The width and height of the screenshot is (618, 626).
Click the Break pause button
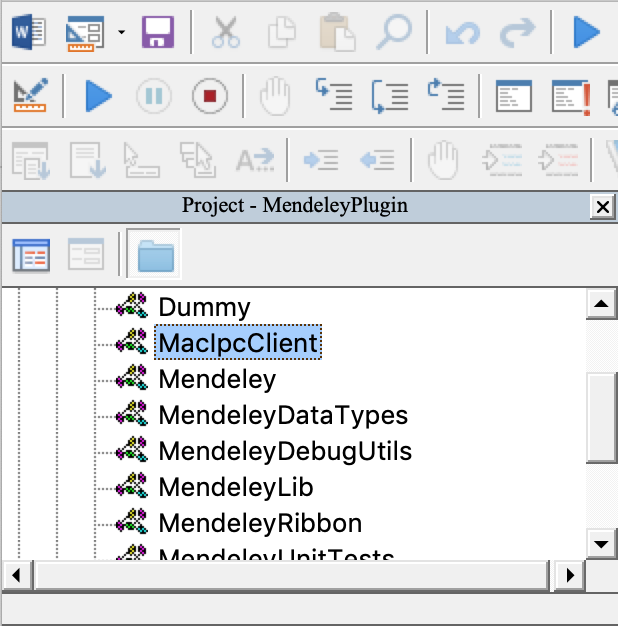154,96
